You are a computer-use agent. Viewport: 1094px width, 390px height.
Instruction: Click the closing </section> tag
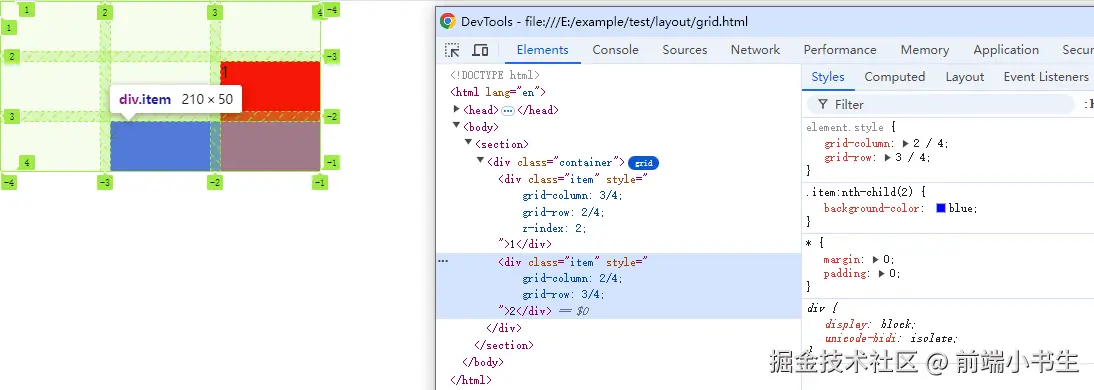tap(504, 345)
